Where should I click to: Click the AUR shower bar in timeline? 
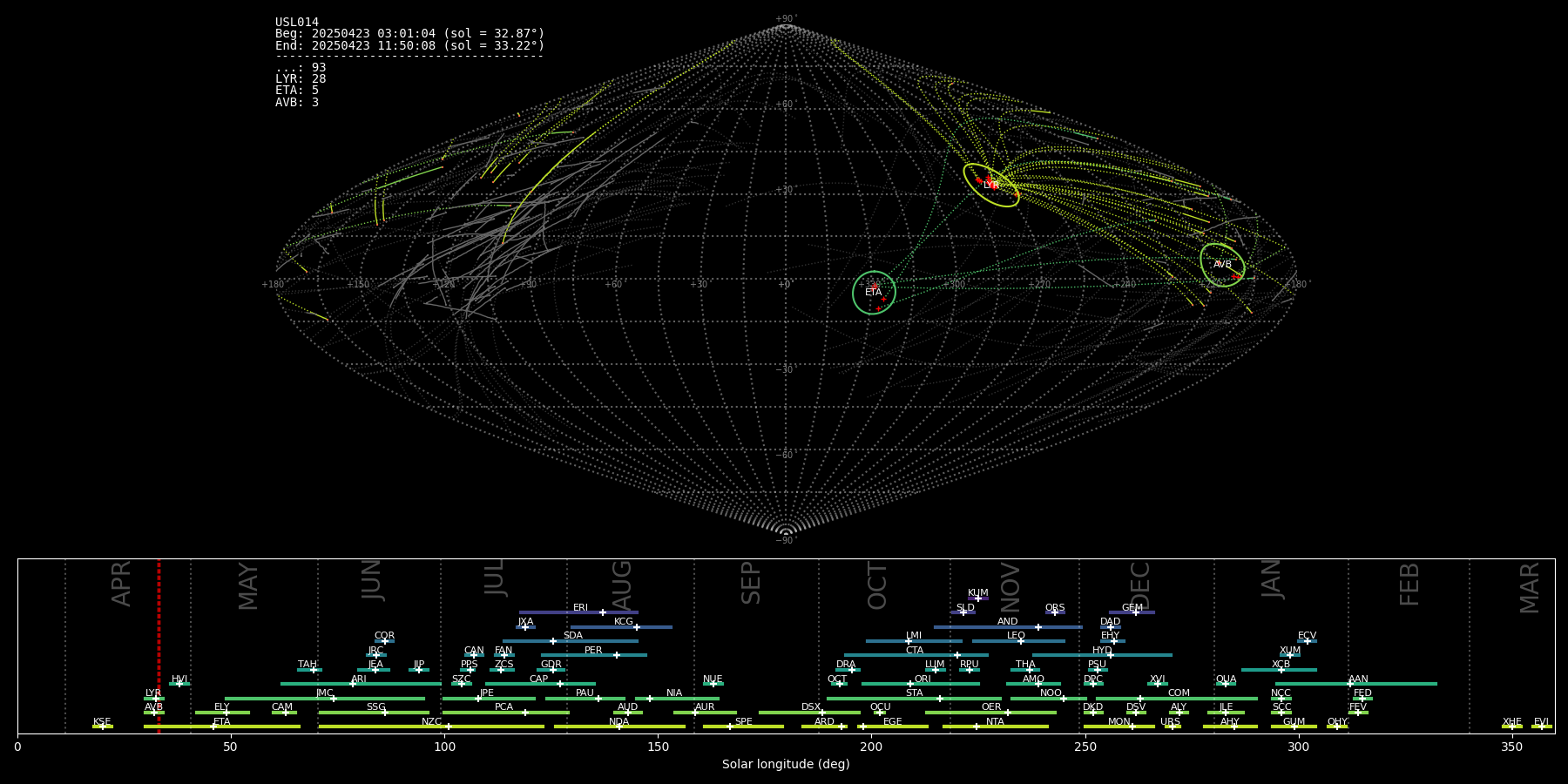(x=705, y=713)
